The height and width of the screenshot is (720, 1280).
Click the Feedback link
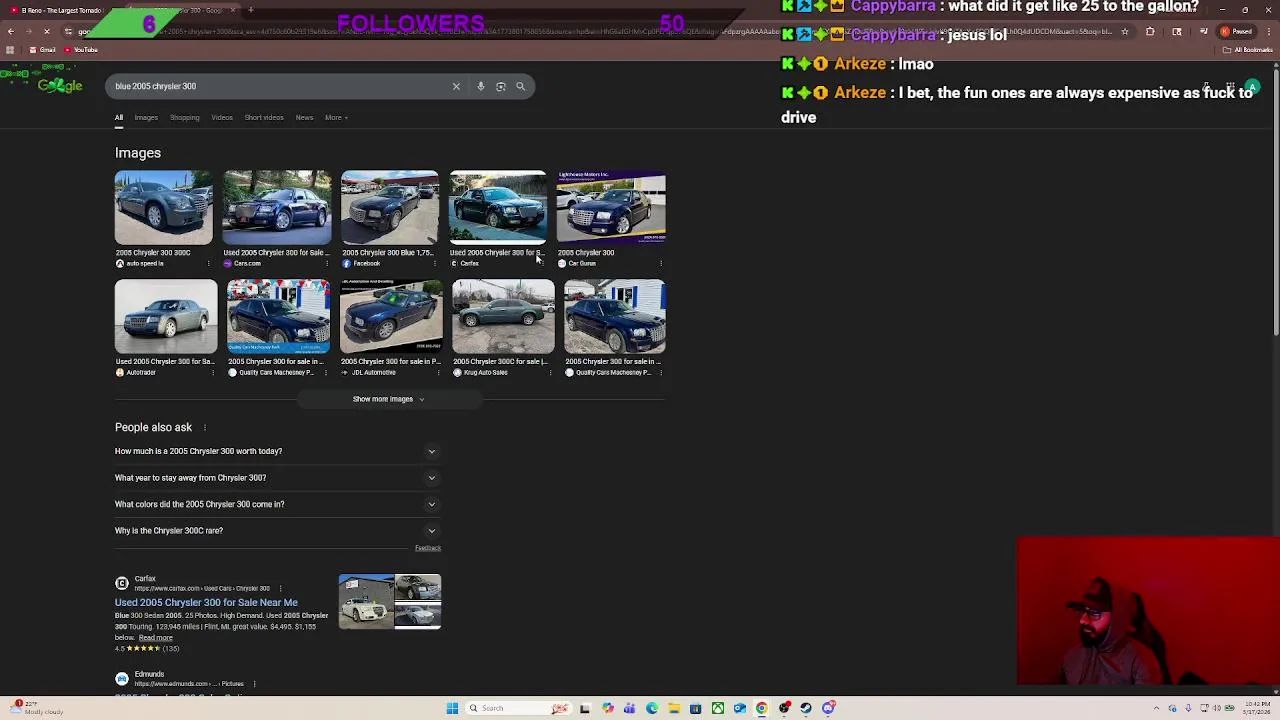[427, 548]
